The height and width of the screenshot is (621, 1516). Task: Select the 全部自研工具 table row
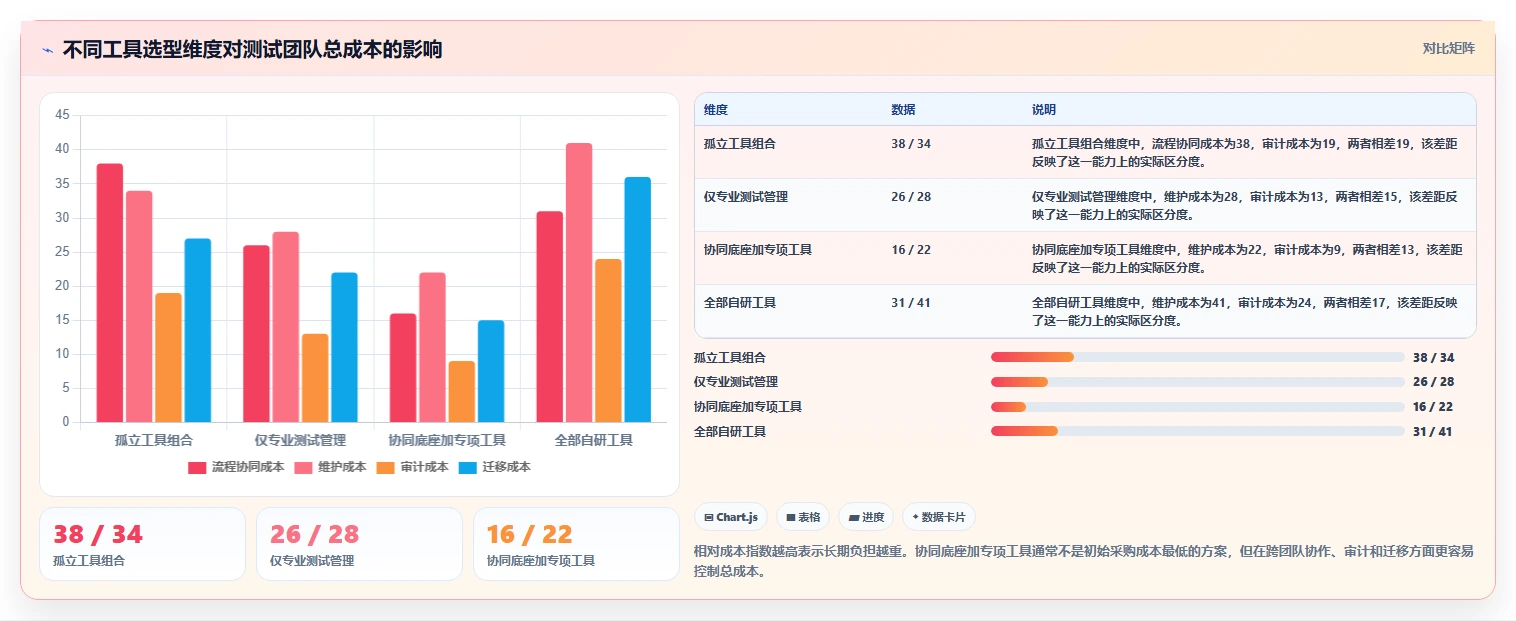1085,311
